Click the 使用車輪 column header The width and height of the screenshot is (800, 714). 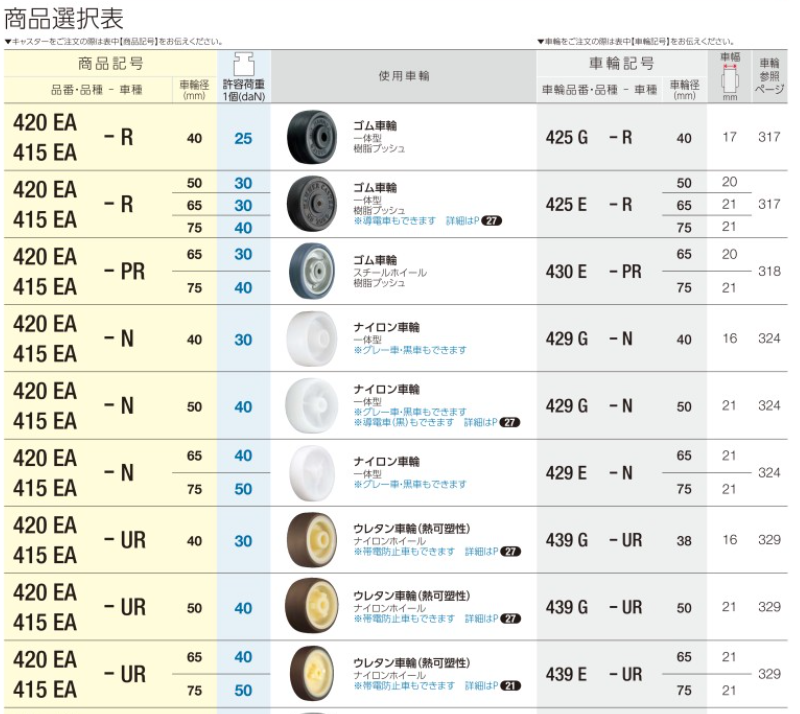pyautogui.click(x=404, y=76)
